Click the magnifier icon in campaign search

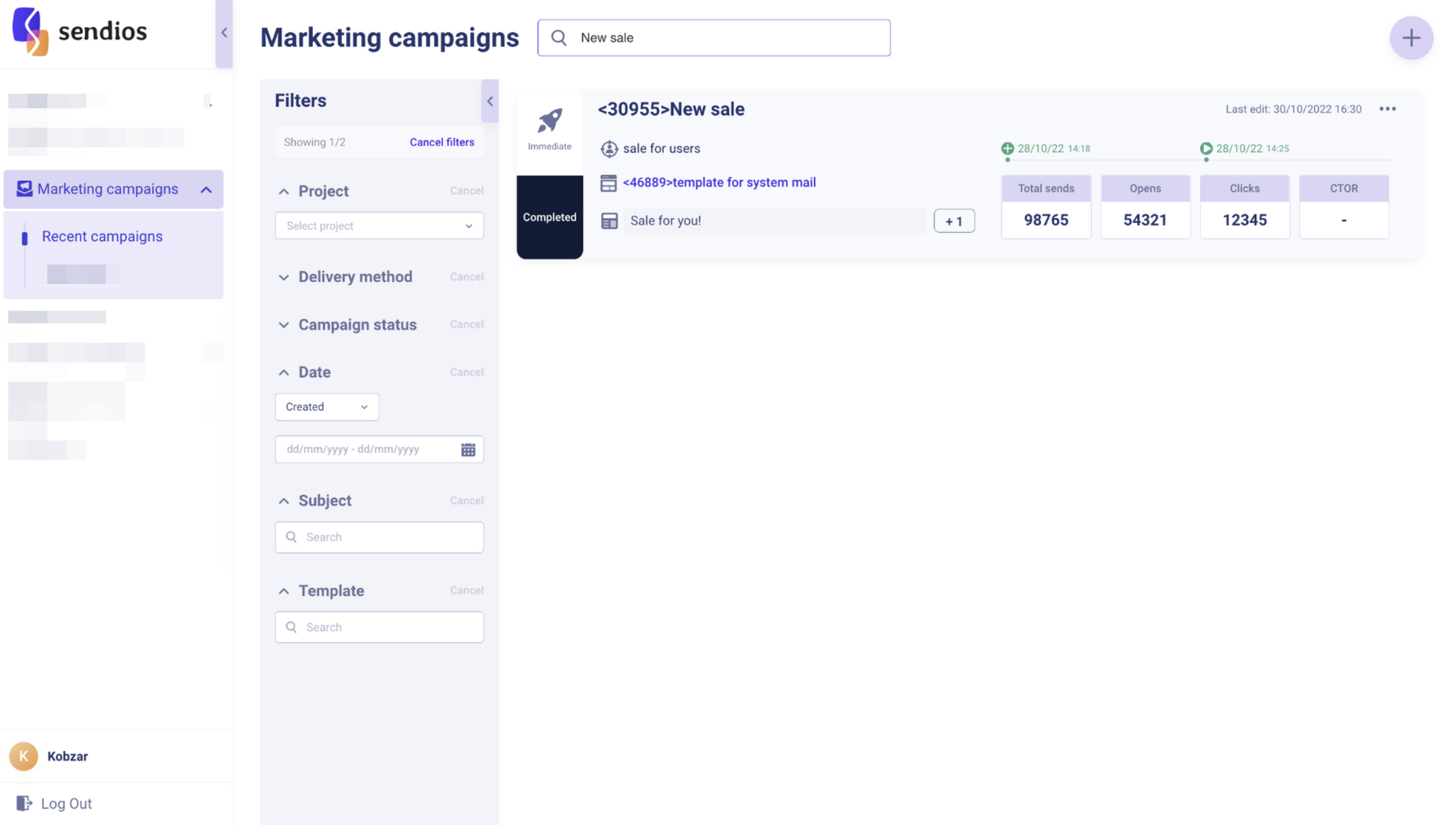pos(558,38)
